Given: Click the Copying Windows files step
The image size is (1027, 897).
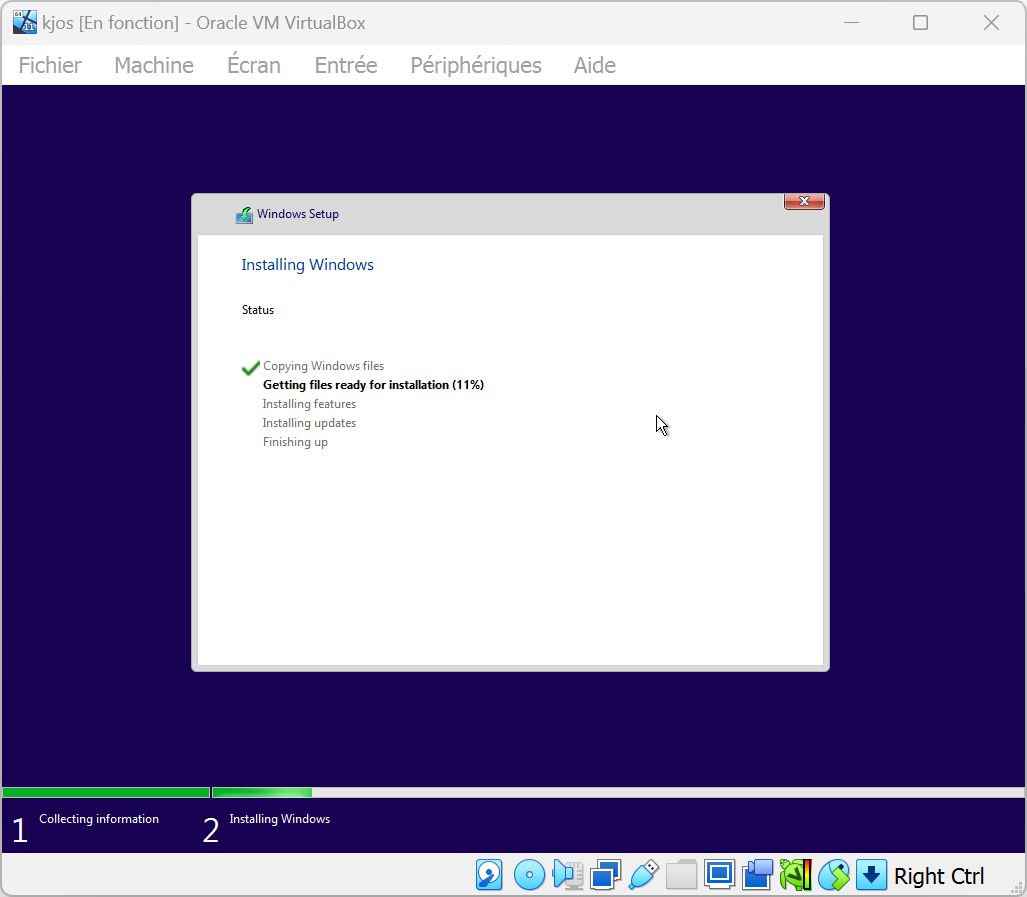Looking at the screenshot, I should 323,366.
